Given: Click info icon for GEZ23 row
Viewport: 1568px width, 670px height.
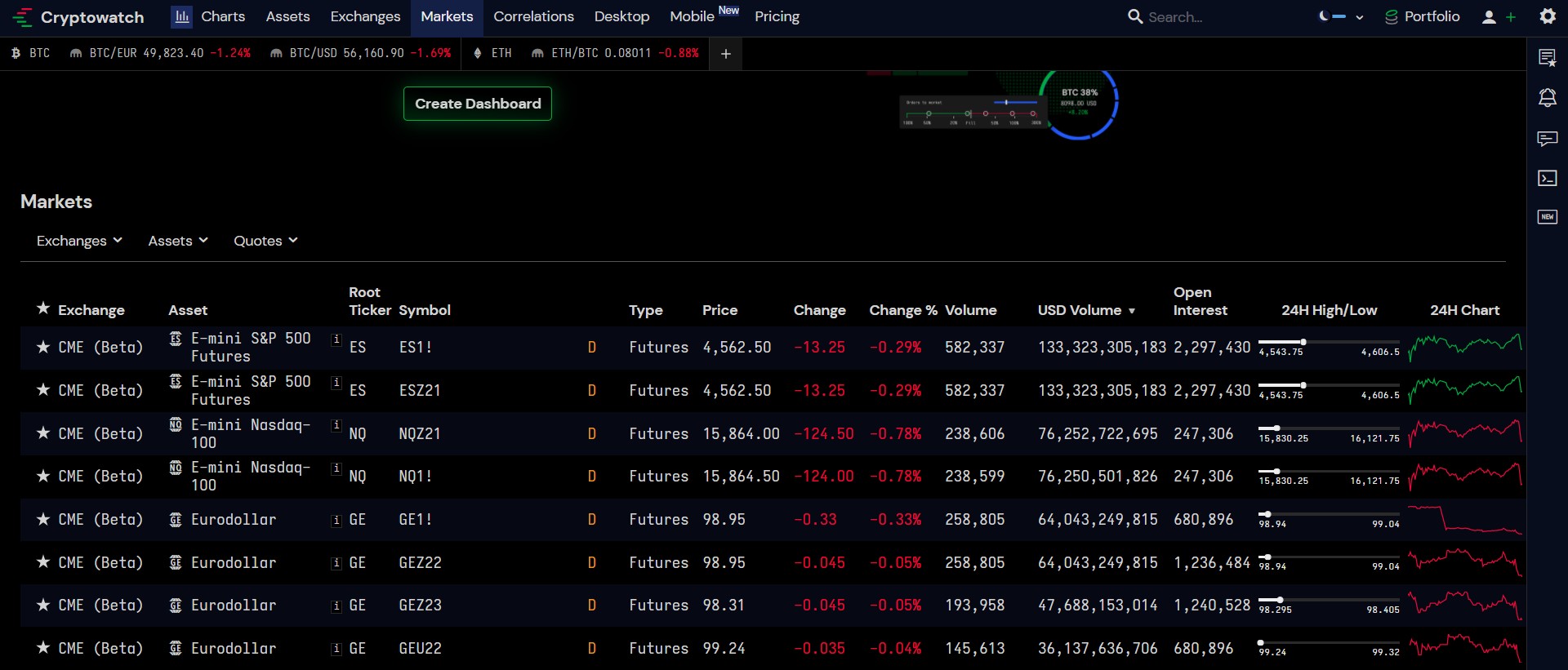Looking at the screenshot, I should (336, 606).
